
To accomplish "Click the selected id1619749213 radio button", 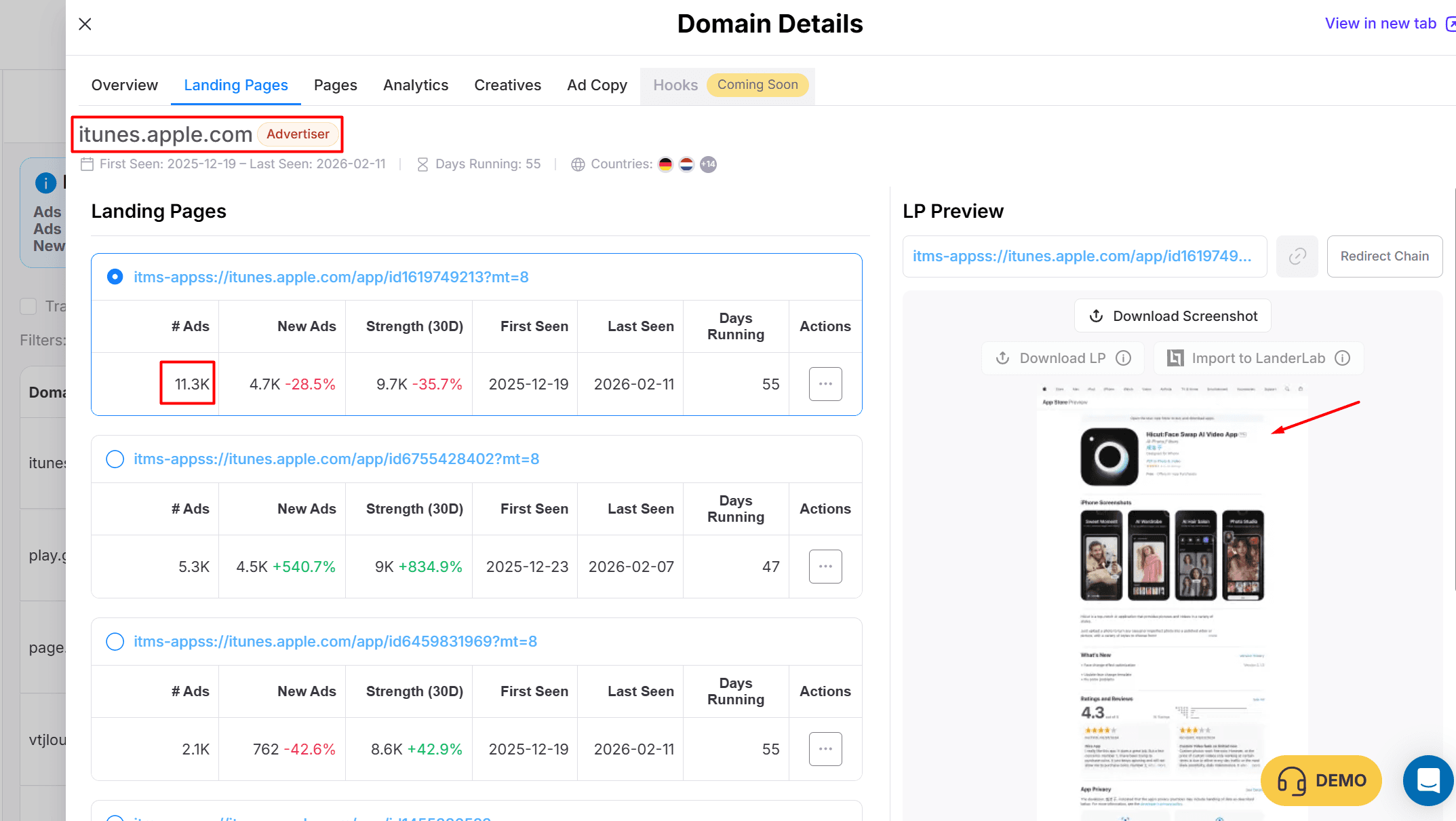I will (115, 277).
